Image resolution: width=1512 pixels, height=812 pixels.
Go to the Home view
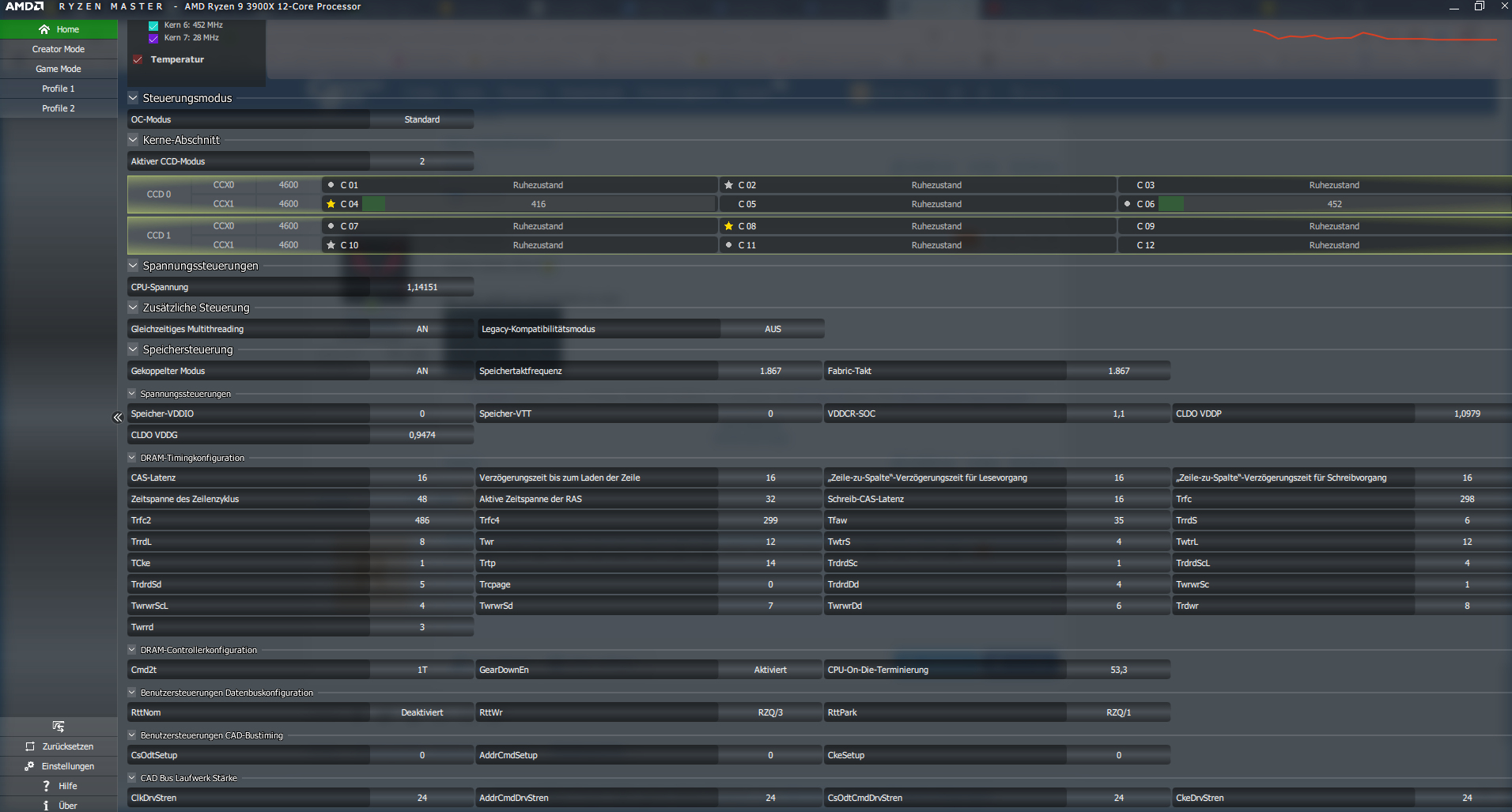click(59, 29)
